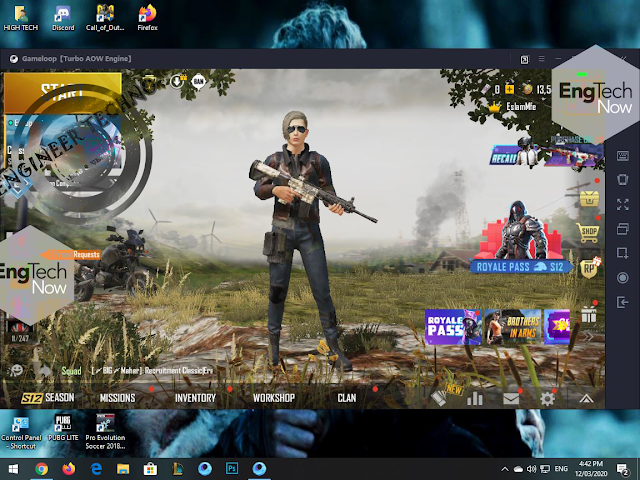Open the purple Royale Pass promo tile
This screenshot has width=640, height=480.
[x=453, y=327]
